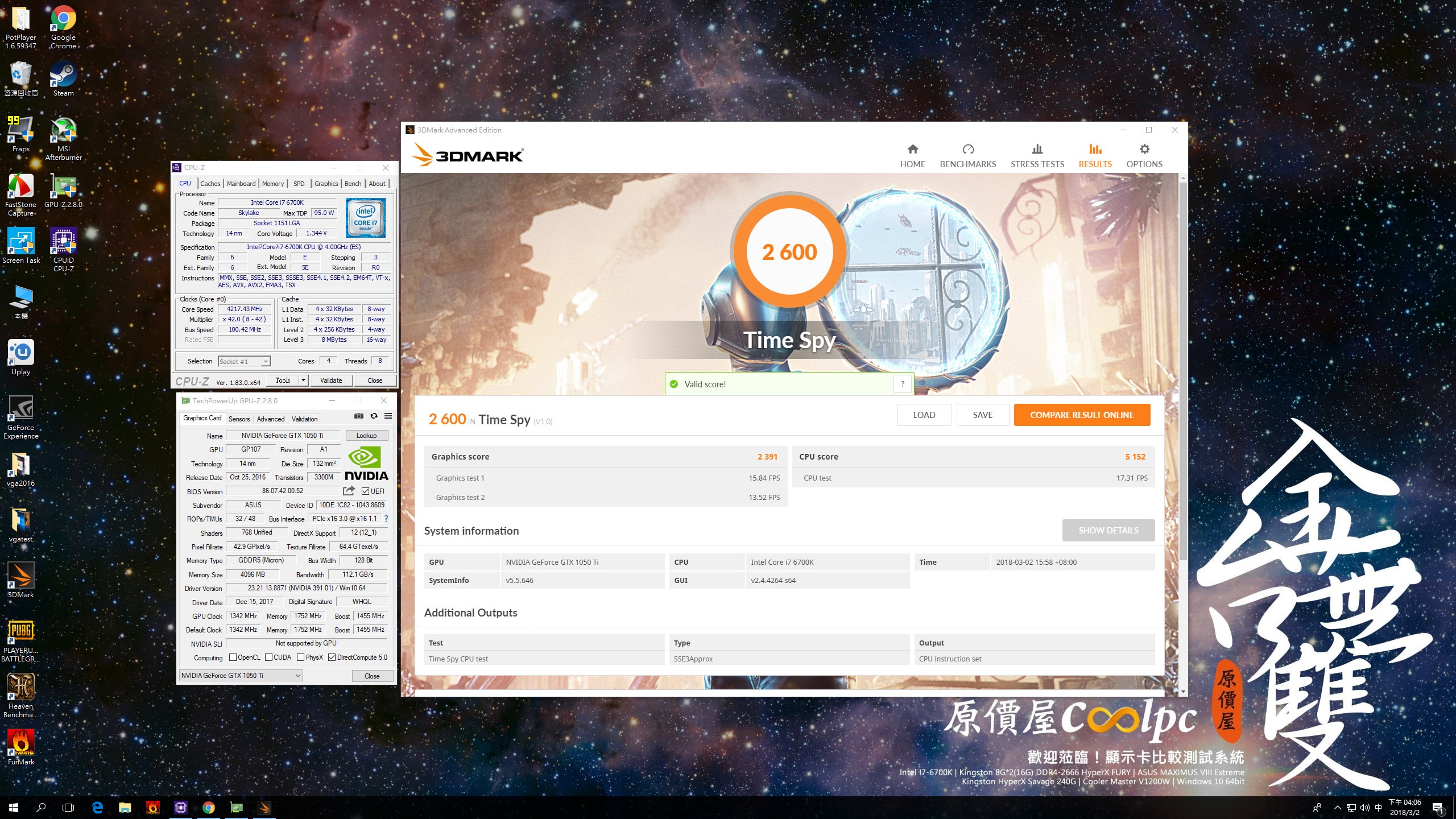Click the Edge icon in the taskbar

[97, 808]
